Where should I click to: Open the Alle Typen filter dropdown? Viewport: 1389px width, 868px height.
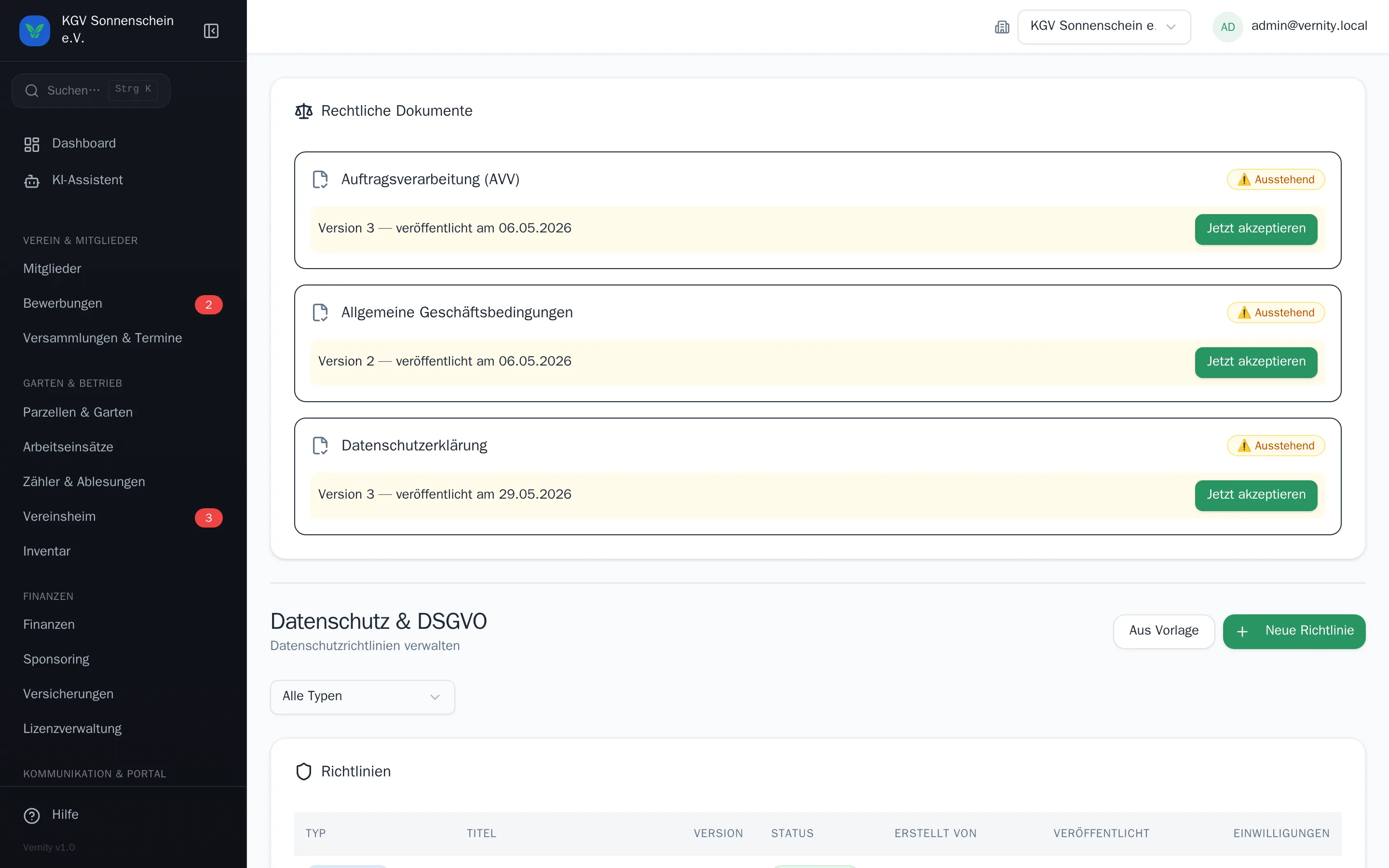[x=362, y=697]
